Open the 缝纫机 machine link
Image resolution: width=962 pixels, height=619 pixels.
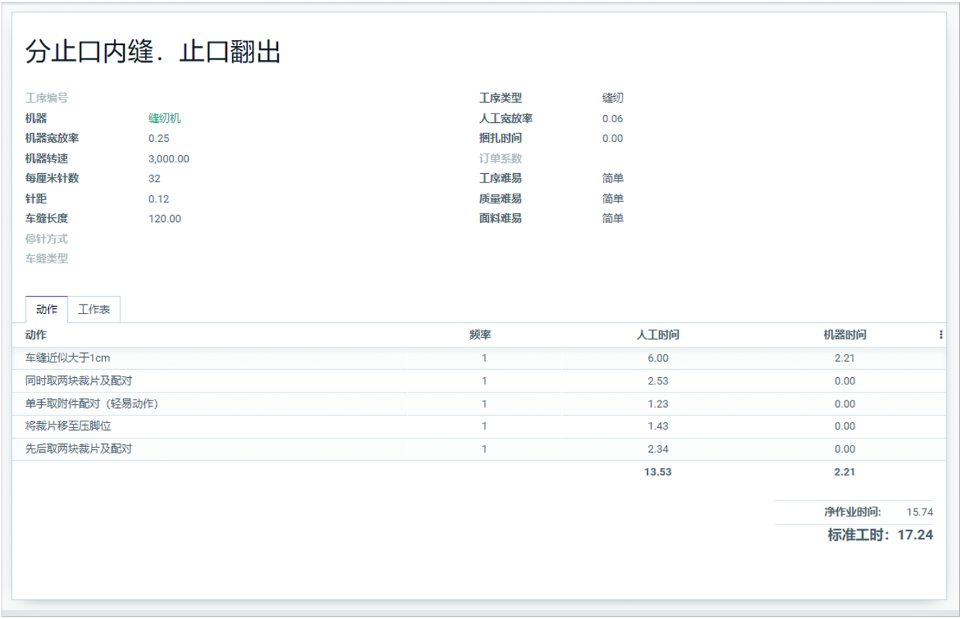(164, 118)
